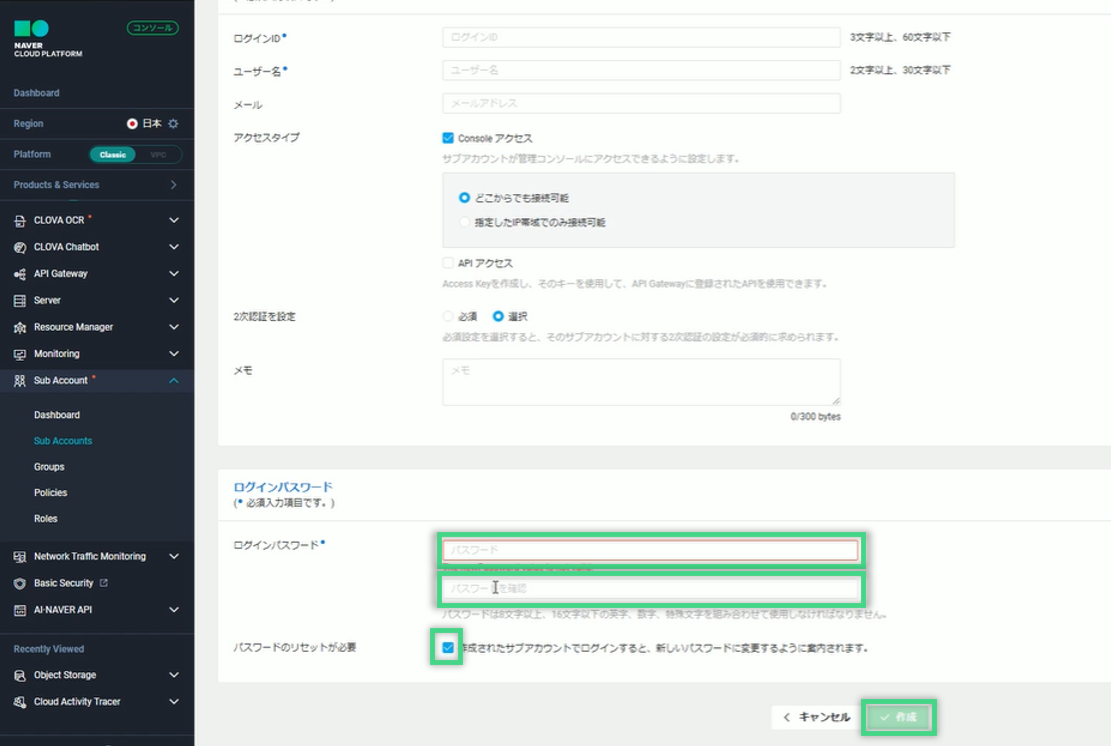Click the キャンセル button
This screenshot has height=746, width=1111.
[x=815, y=717]
